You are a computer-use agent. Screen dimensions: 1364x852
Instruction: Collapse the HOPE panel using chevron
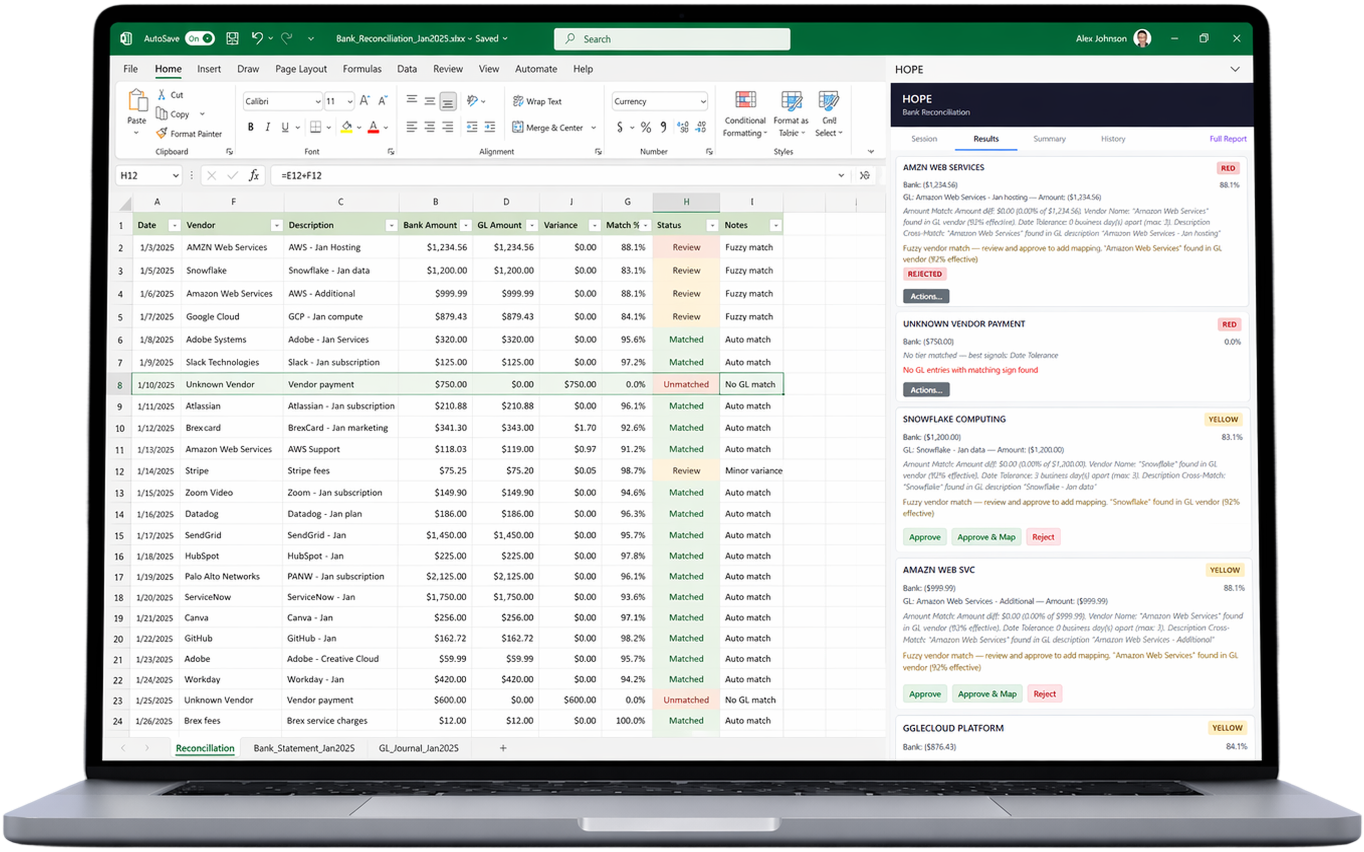point(1235,69)
